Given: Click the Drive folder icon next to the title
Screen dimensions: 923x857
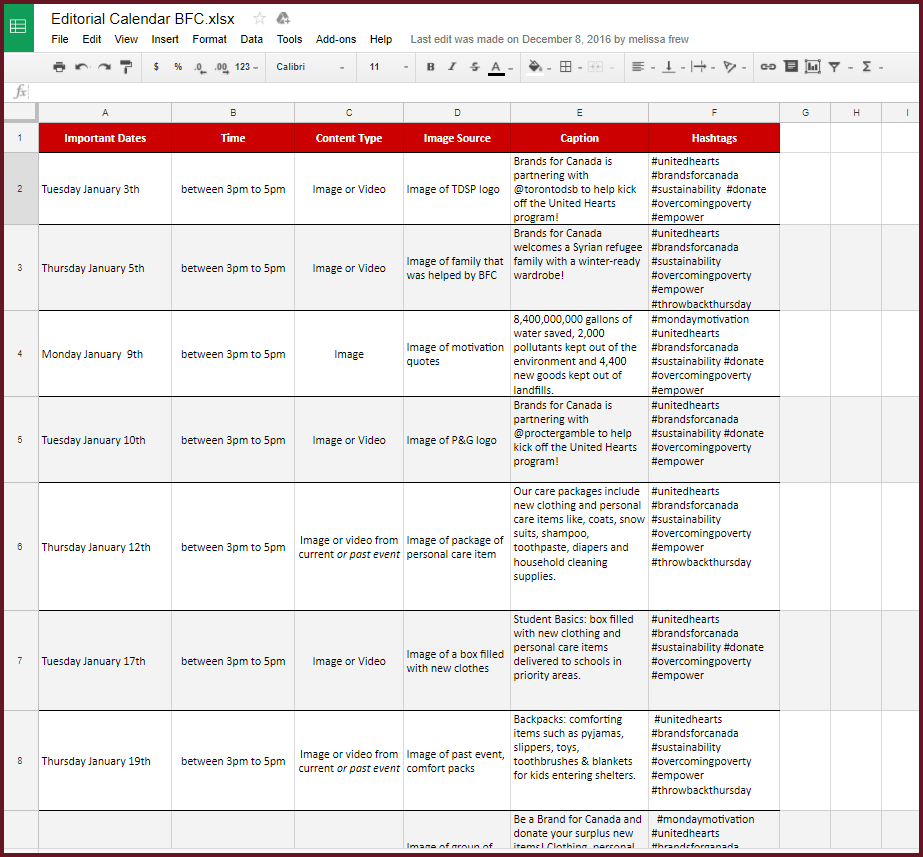Looking at the screenshot, I should [x=283, y=19].
